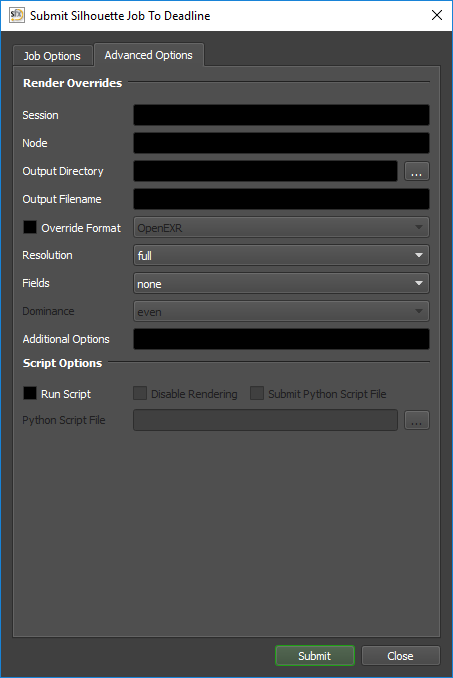453x678 pixels.
Task: Click the Output Directory text field
Action: (x=265, y=171)
